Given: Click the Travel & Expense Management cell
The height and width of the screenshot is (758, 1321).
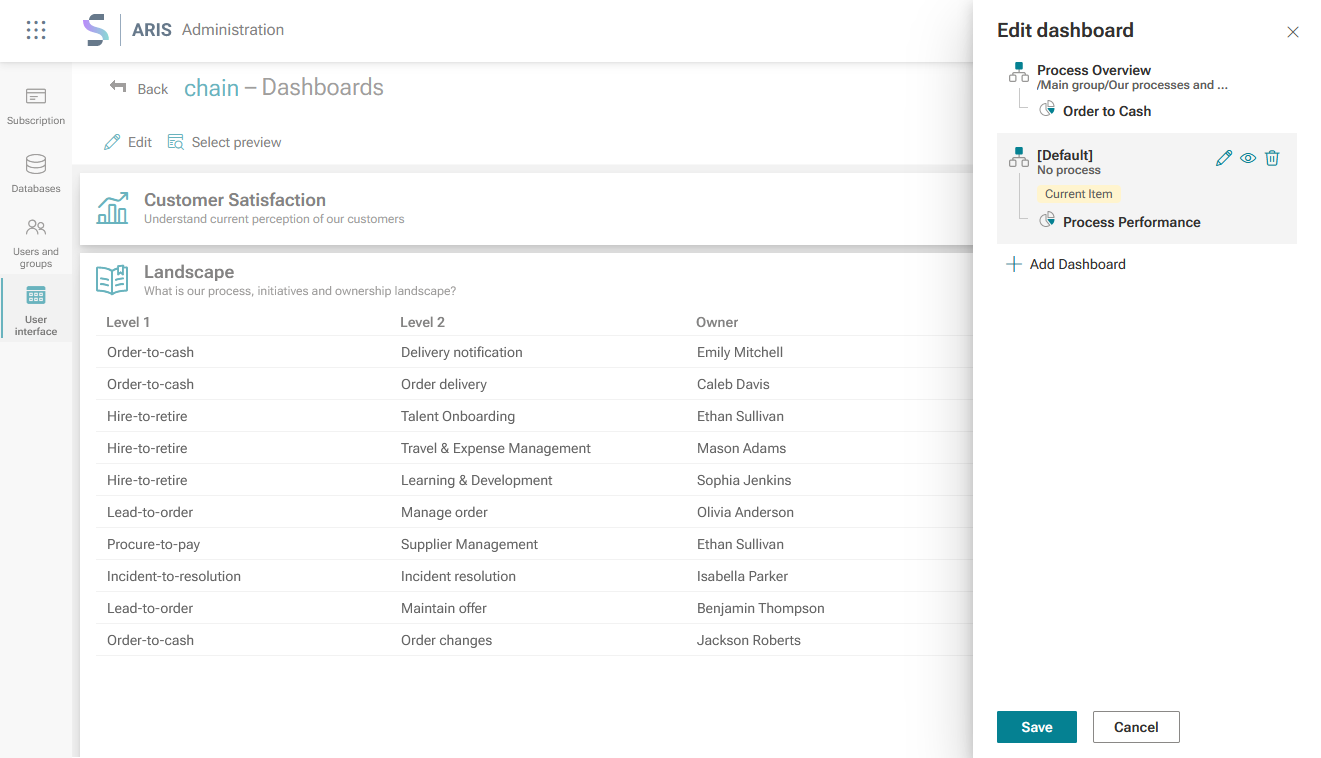Looking at the screenshot, I should tap(496, 448).
